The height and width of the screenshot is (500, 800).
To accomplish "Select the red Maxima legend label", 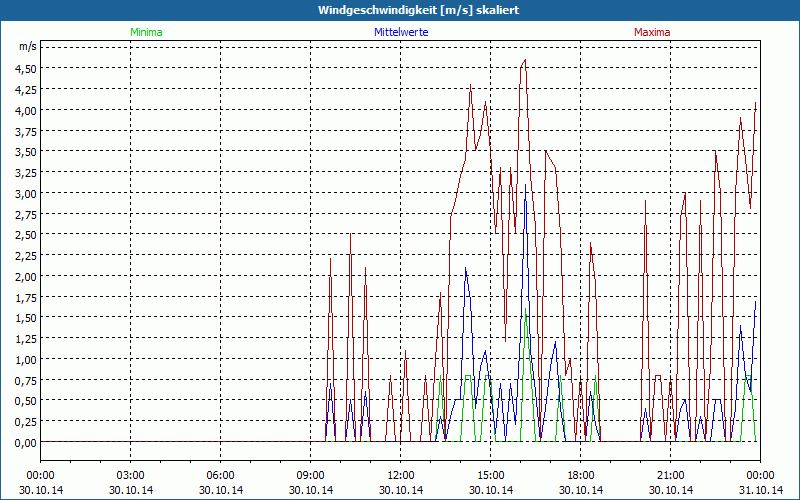I will [652, 32].
